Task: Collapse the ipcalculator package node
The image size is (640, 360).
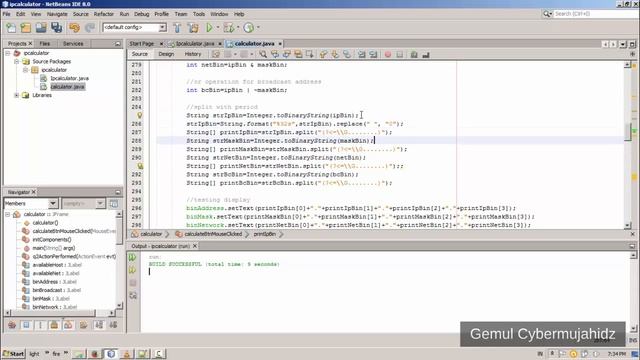Action: [x=25, y=70]
